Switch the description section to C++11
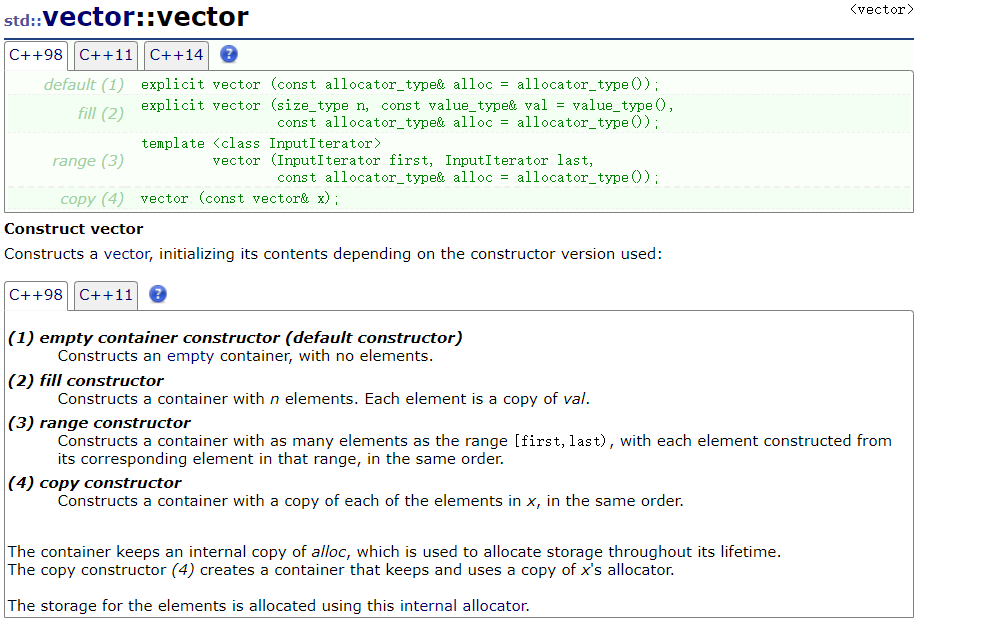The width and height of the screenshot is (985, 629). tap(106, 295)
